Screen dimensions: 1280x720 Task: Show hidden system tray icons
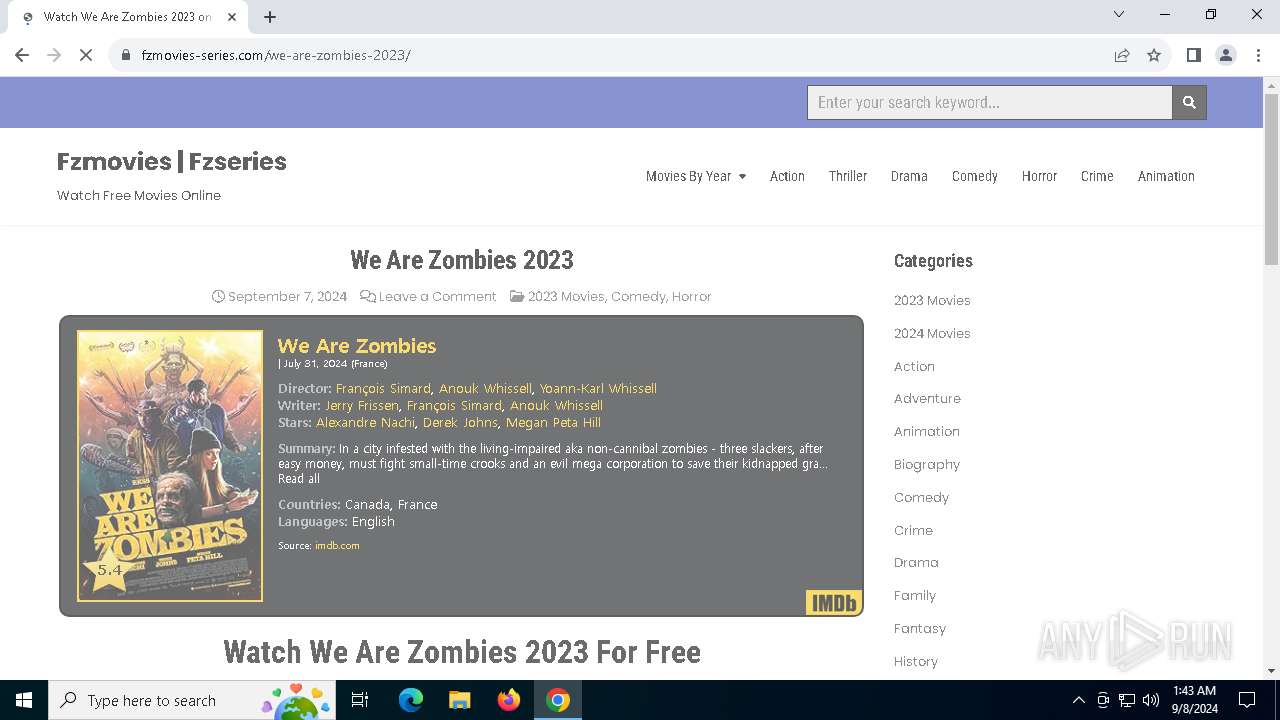(1078, 700)
